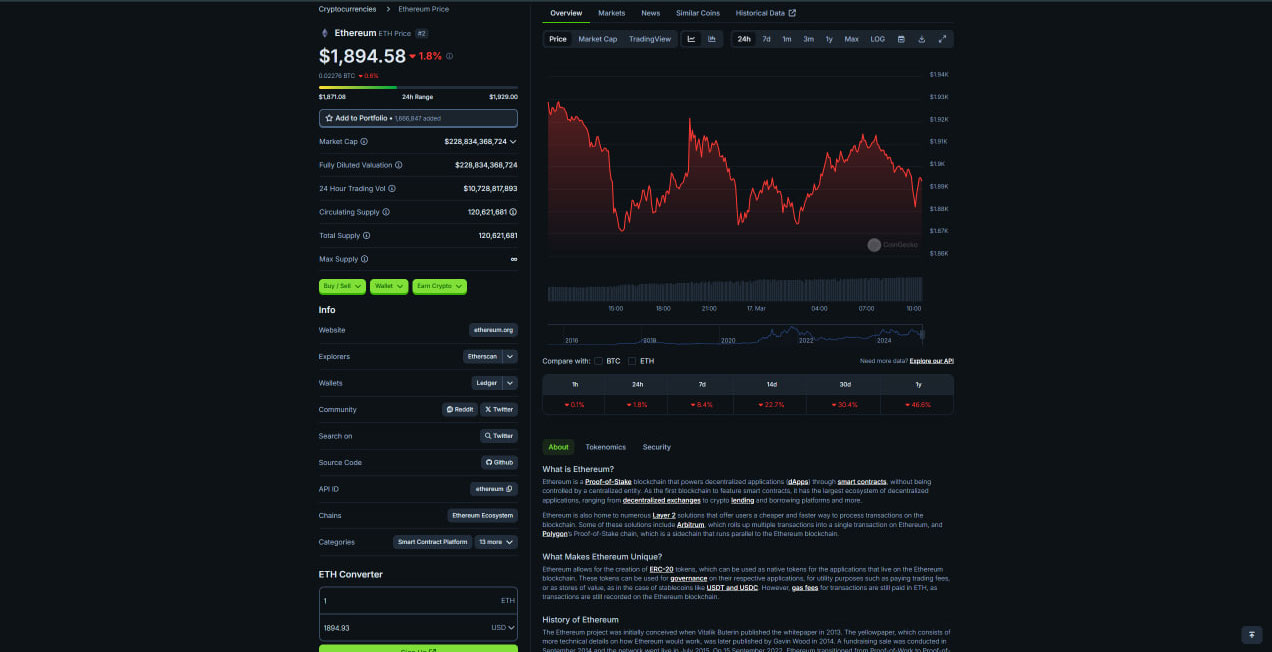Viewport: 1272px width, 652px height.
Task: Click the chart download icon
Action: [922, 39]
